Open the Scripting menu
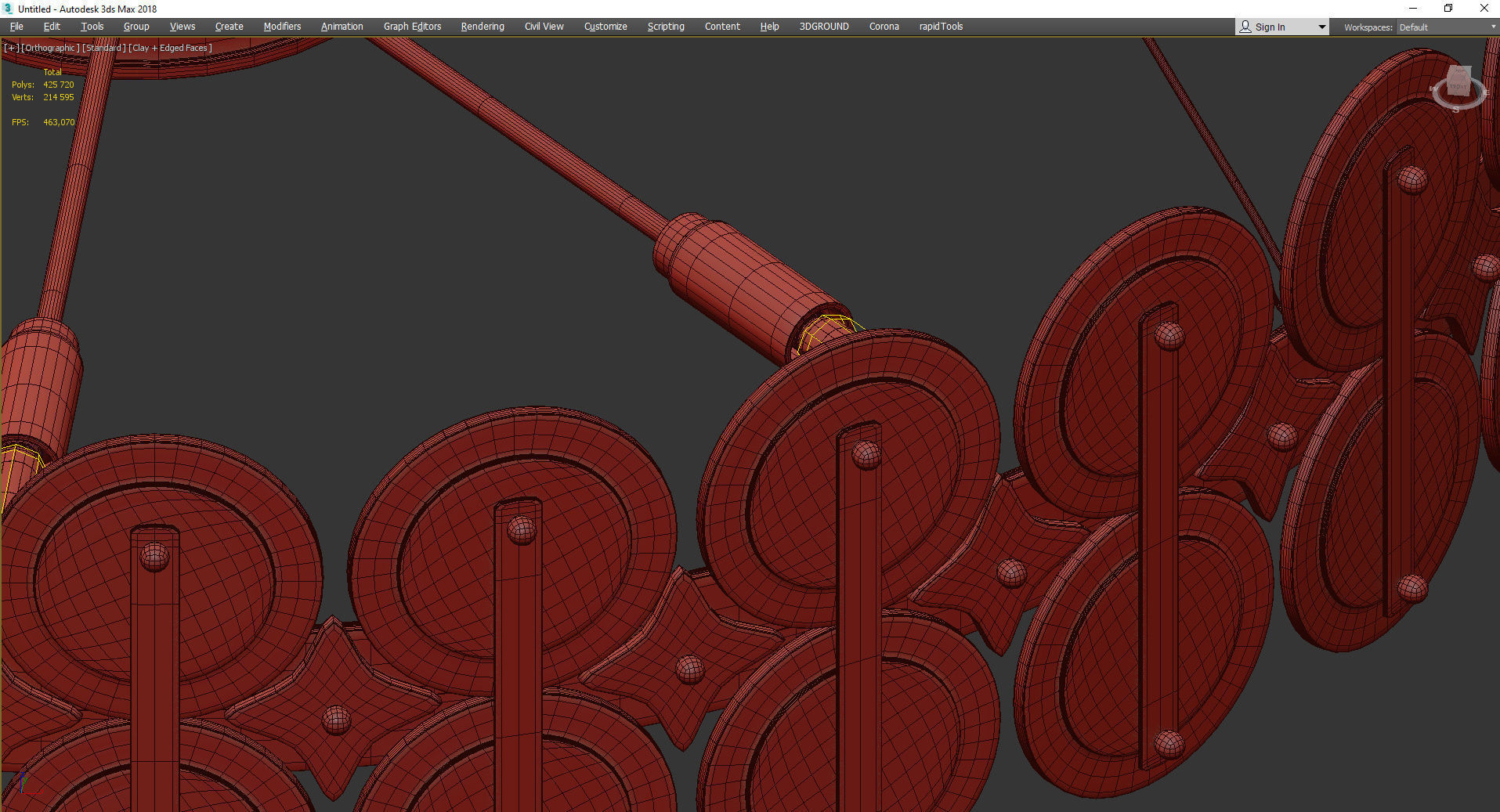The height and width of the screenshot is (812, 1500). (666, 27)
